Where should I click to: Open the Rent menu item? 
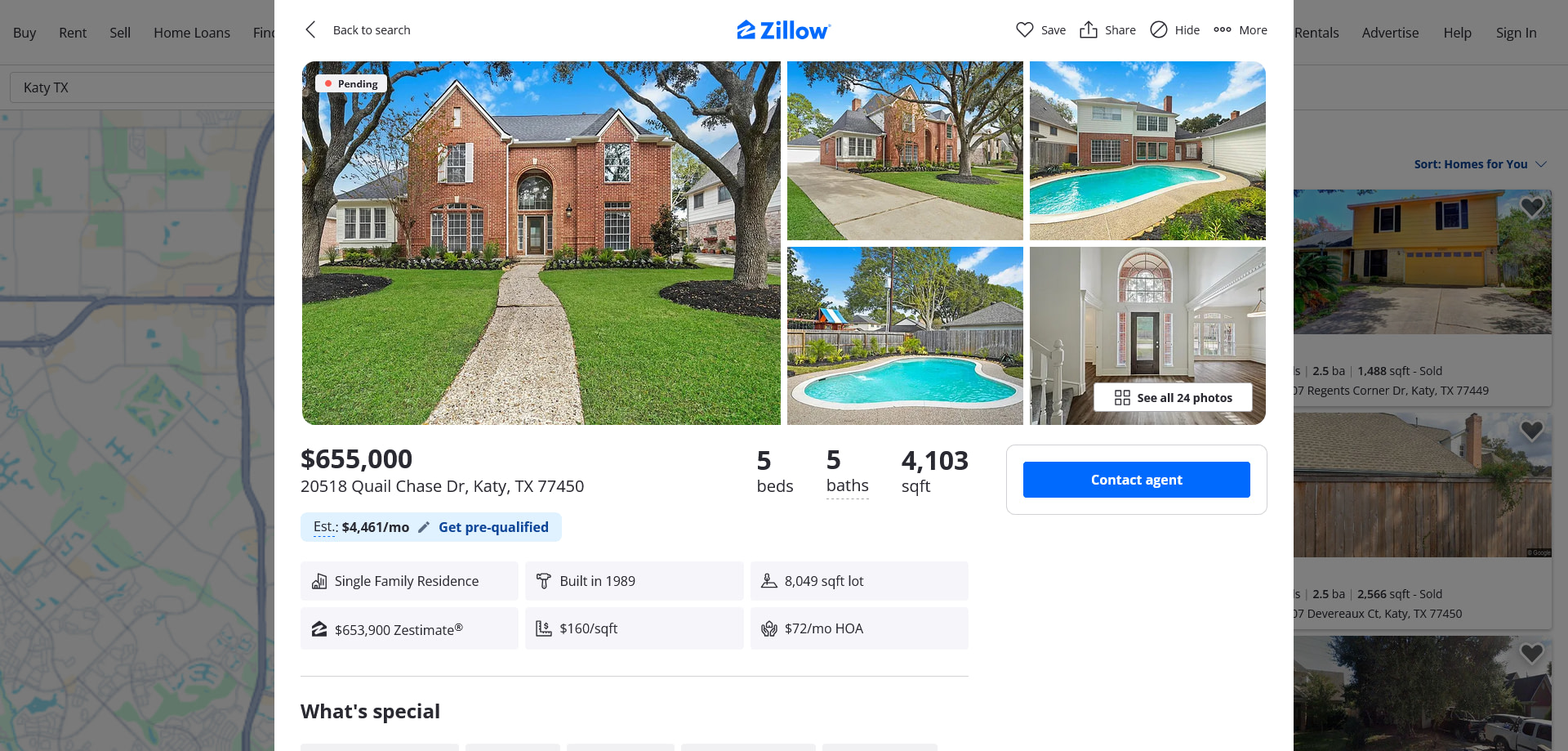pyautogui.click(x=73, y=33)
